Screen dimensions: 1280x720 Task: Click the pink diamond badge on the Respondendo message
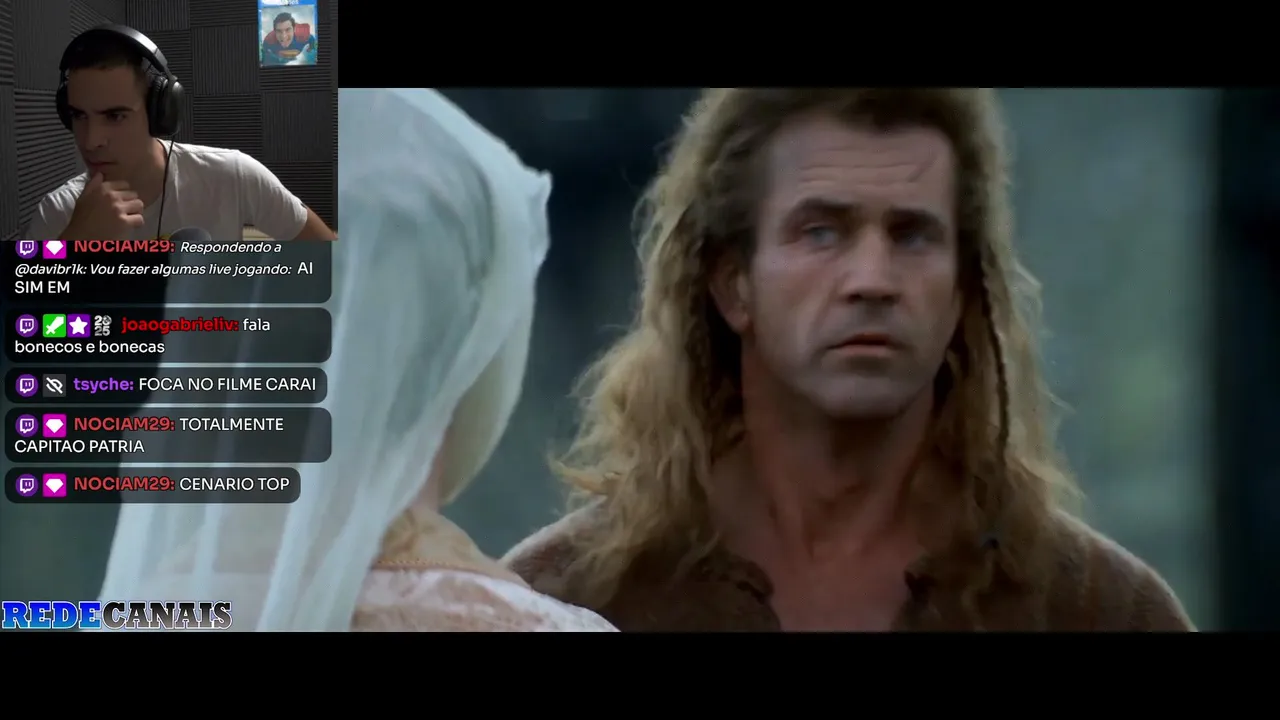coord(54,247)
